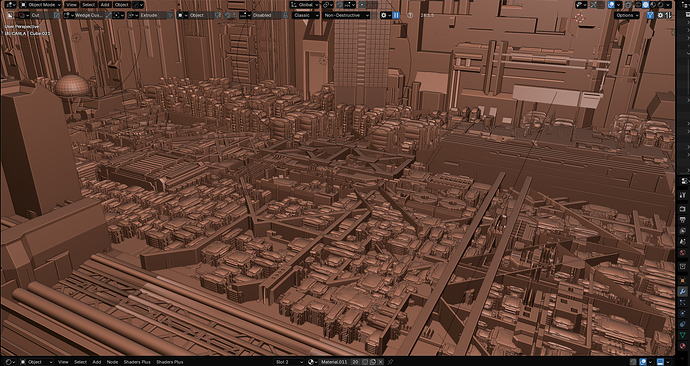Viewport: 690px width, 366px height.
Task: Click the help question-mark icon
Action: tap(410, 15)
